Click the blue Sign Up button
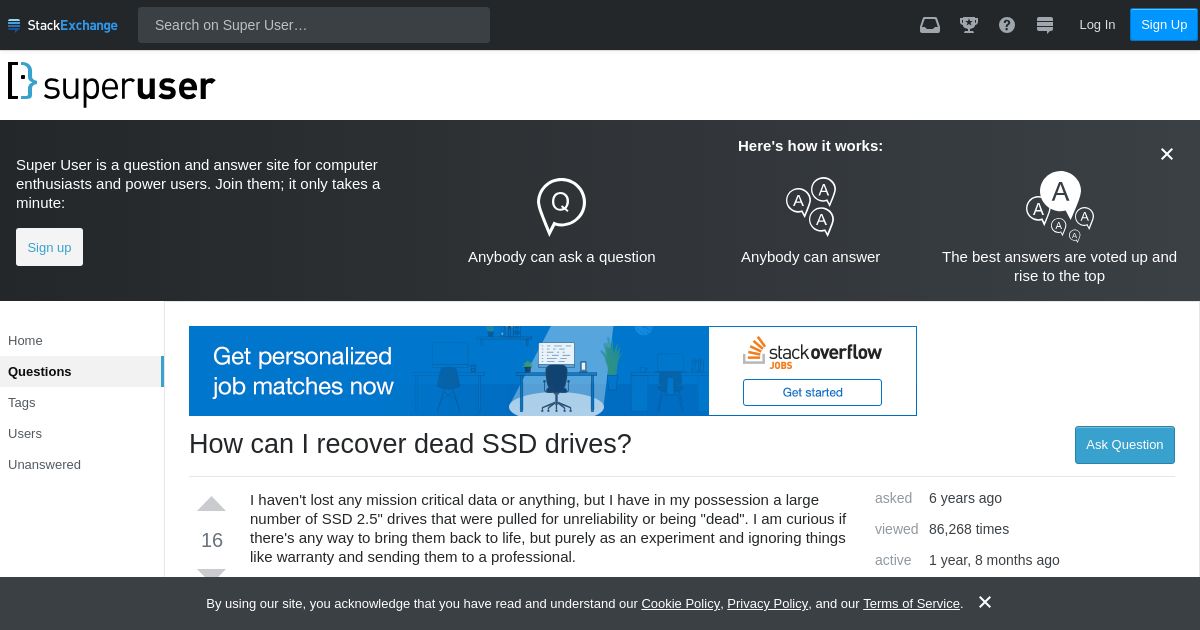Viewport: 1200px width, 630px height. coord(1164,25)
